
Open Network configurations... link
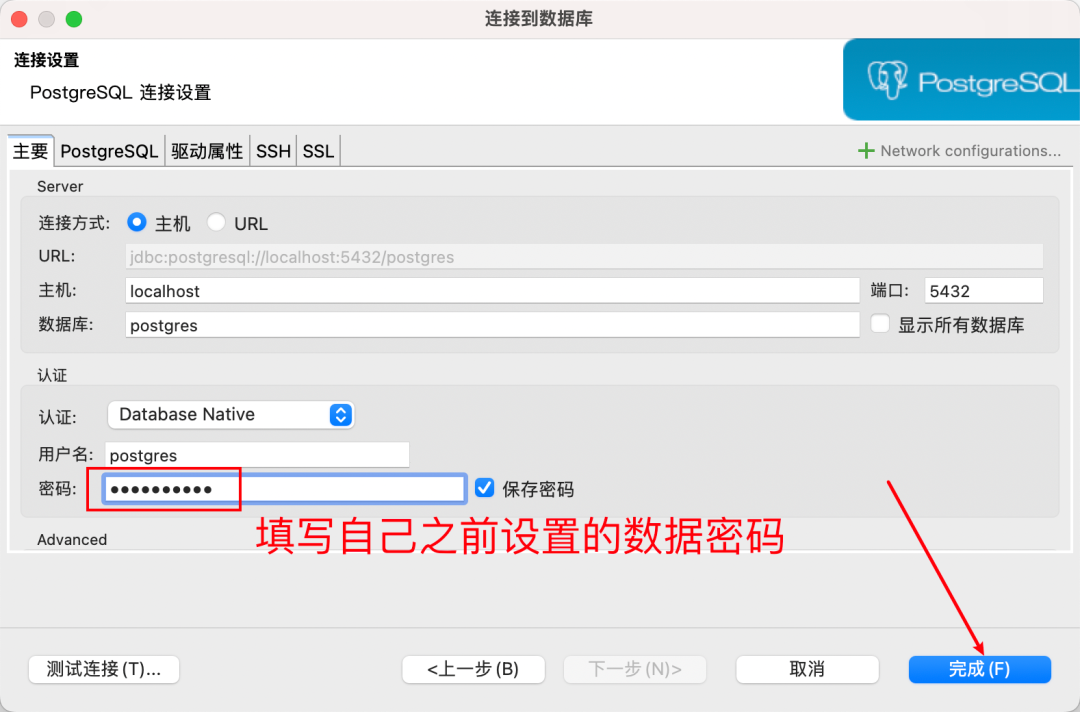pos(970,151)
